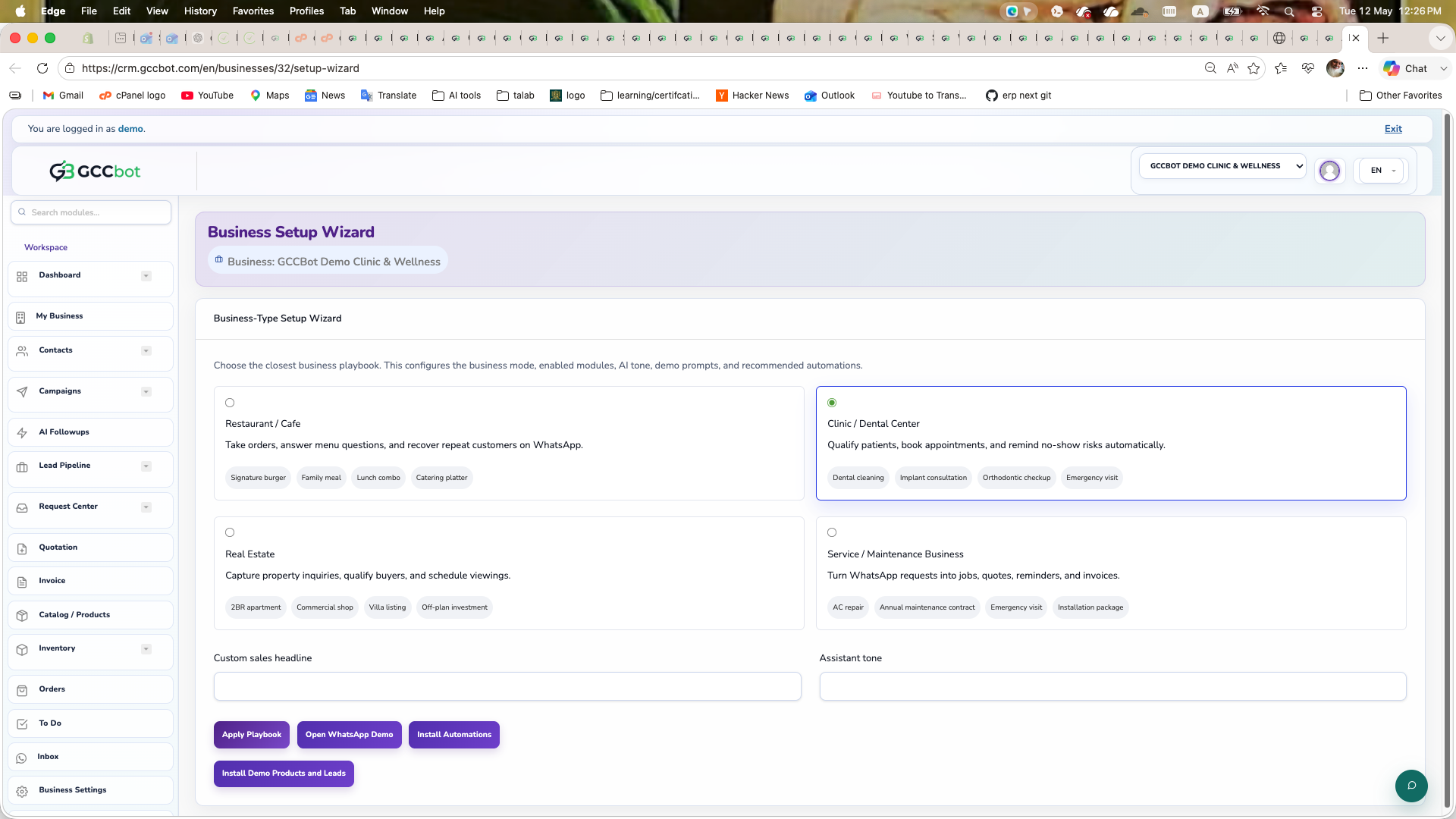Open the Profiles menu in menu bar

click(x=306, y=11)
